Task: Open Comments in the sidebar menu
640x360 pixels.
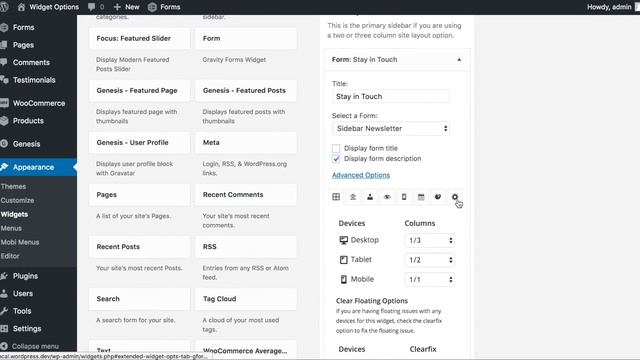Action: [31, 62]
